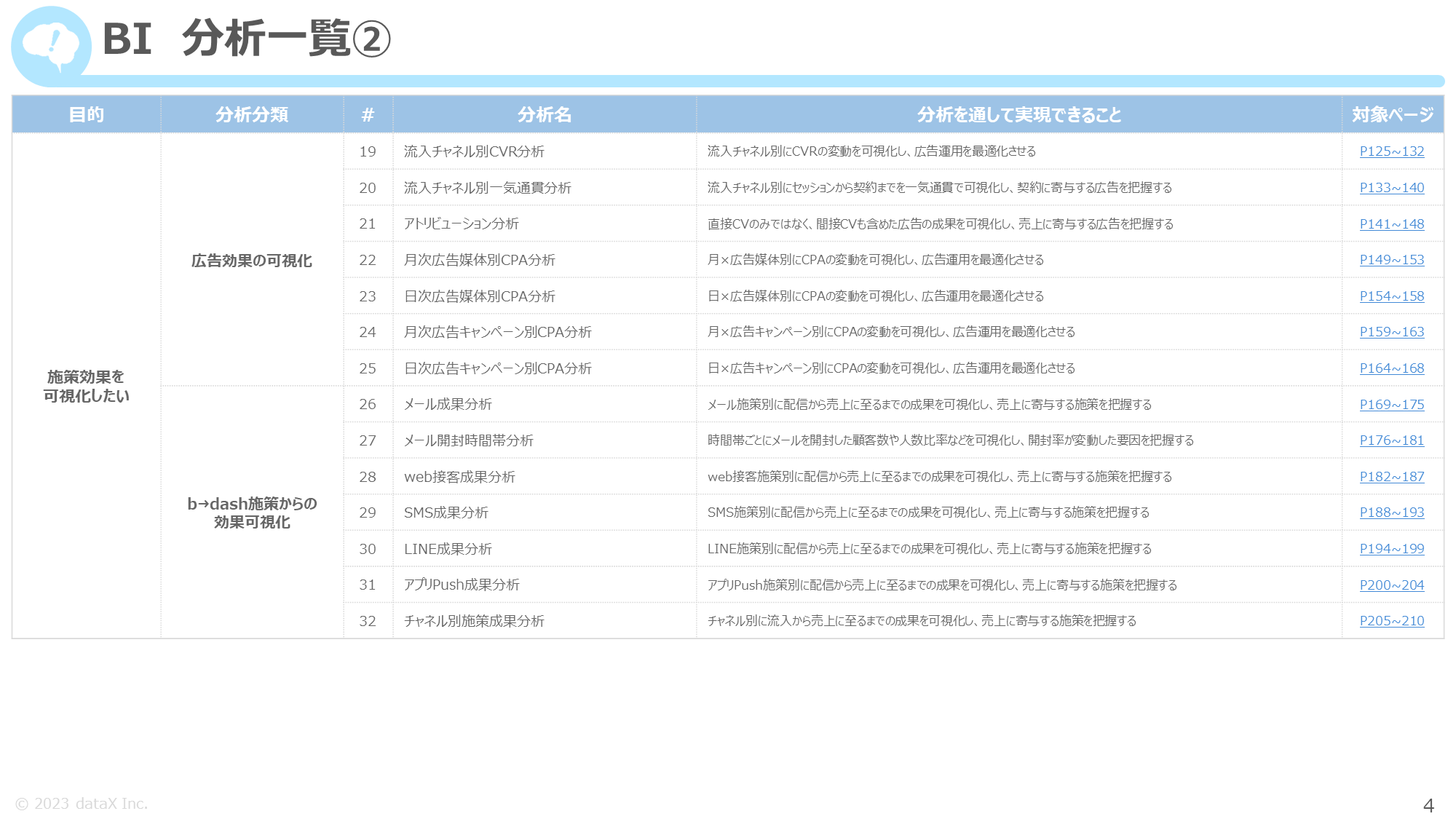The image size is (1456, 819).
Task: Select SMS成果分析 row name
Action: (446, 513)
